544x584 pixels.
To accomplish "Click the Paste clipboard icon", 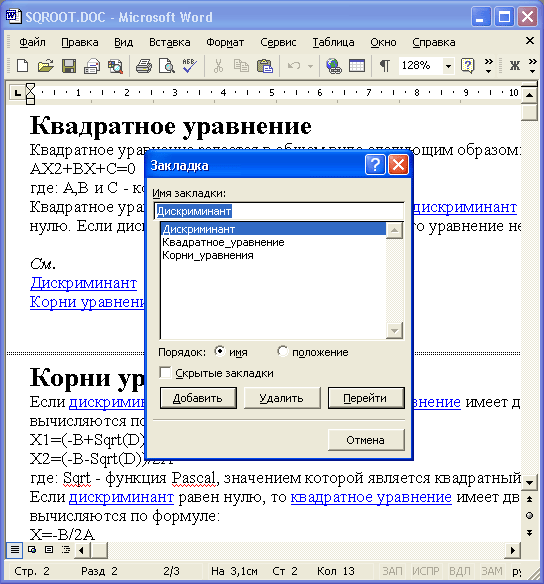I will (265, 66).
